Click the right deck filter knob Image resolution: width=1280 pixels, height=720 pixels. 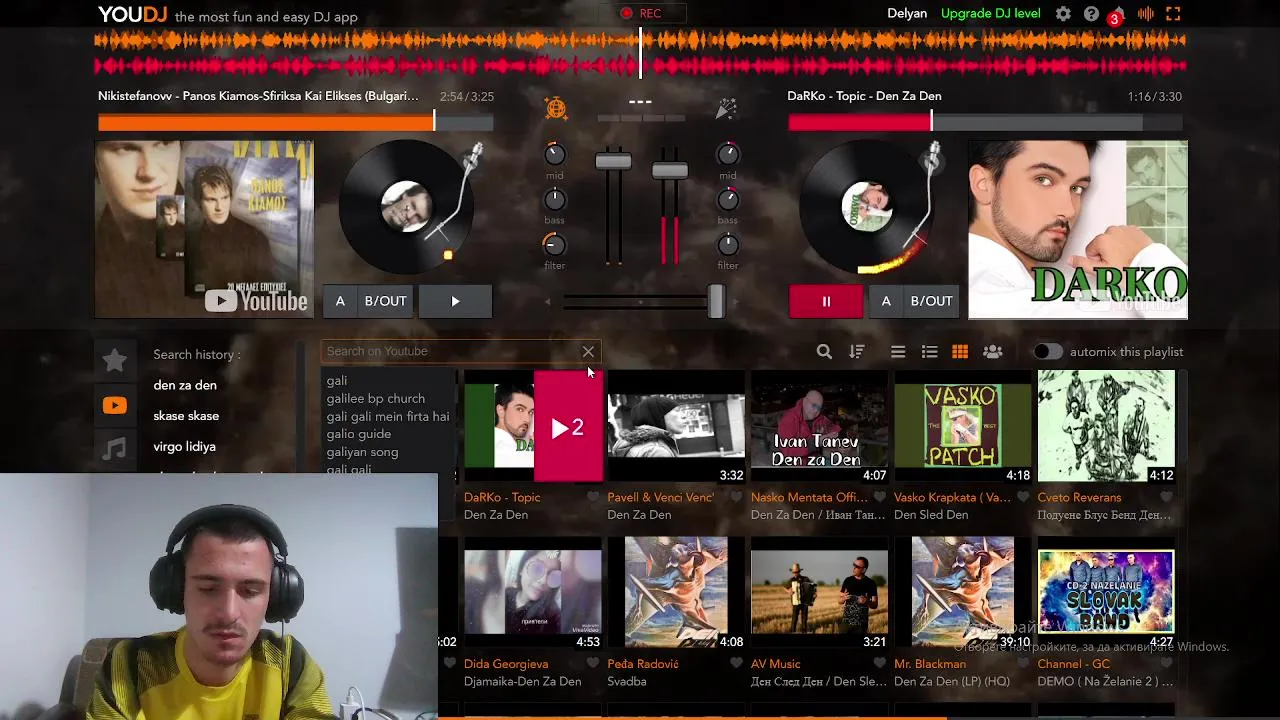coord(728,244)
